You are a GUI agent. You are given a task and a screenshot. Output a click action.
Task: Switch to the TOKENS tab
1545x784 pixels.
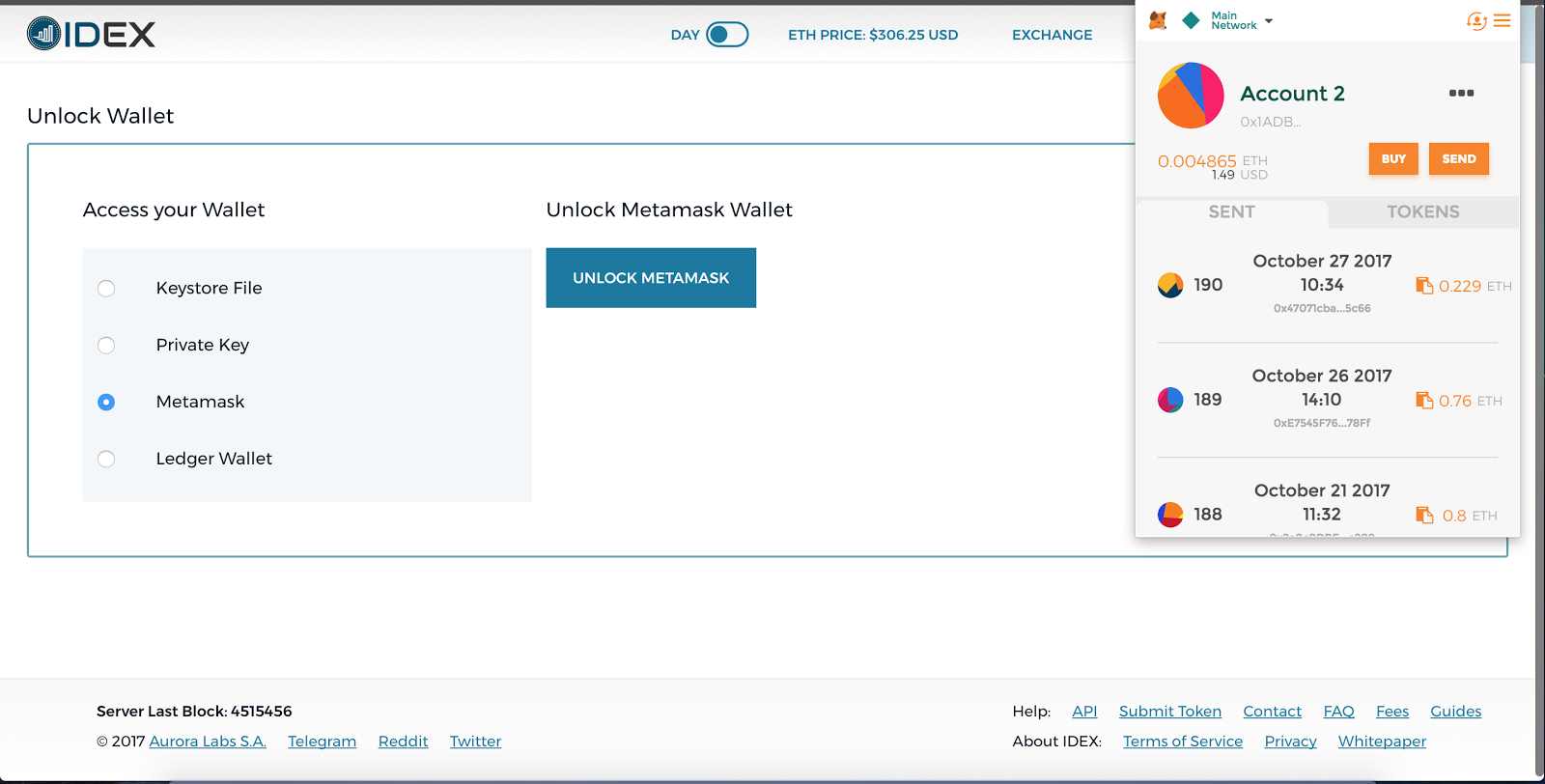pos(1423,212)
